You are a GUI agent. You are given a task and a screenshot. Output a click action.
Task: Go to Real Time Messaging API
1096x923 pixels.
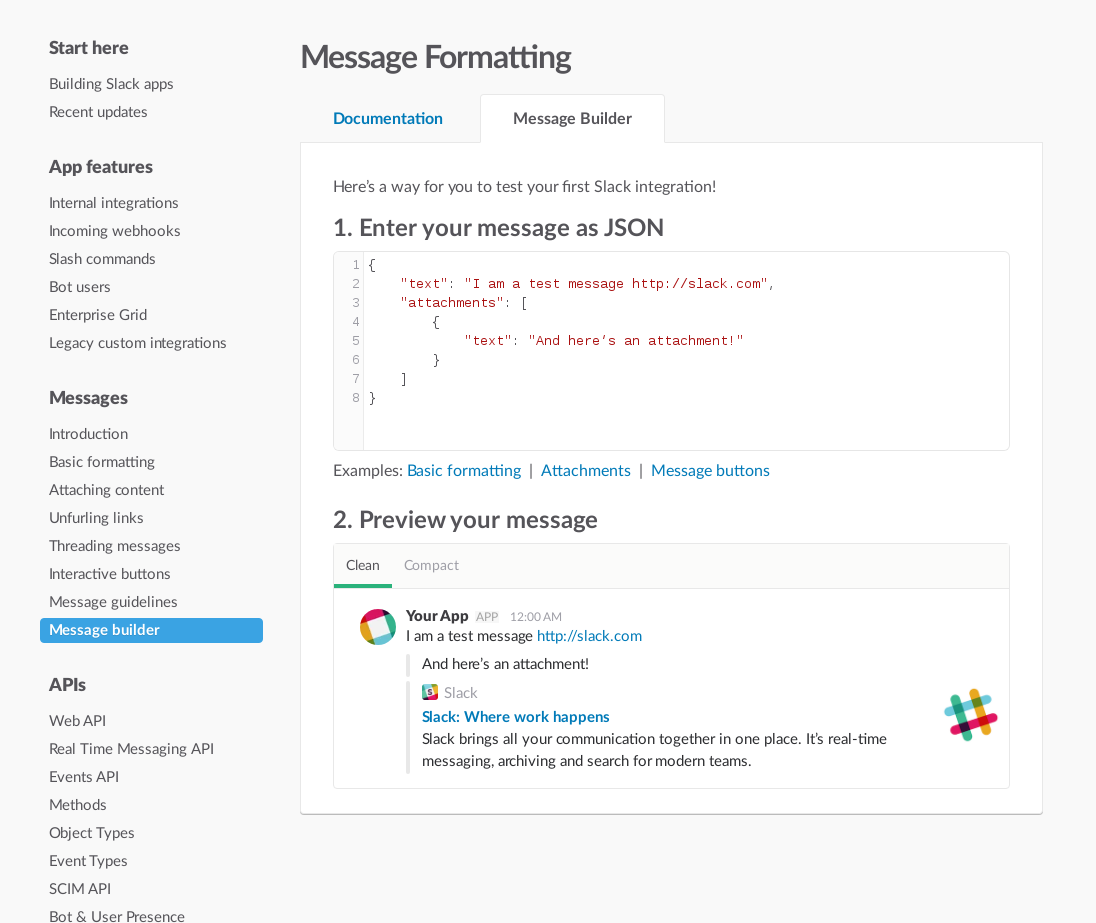(x=131, y=748)
